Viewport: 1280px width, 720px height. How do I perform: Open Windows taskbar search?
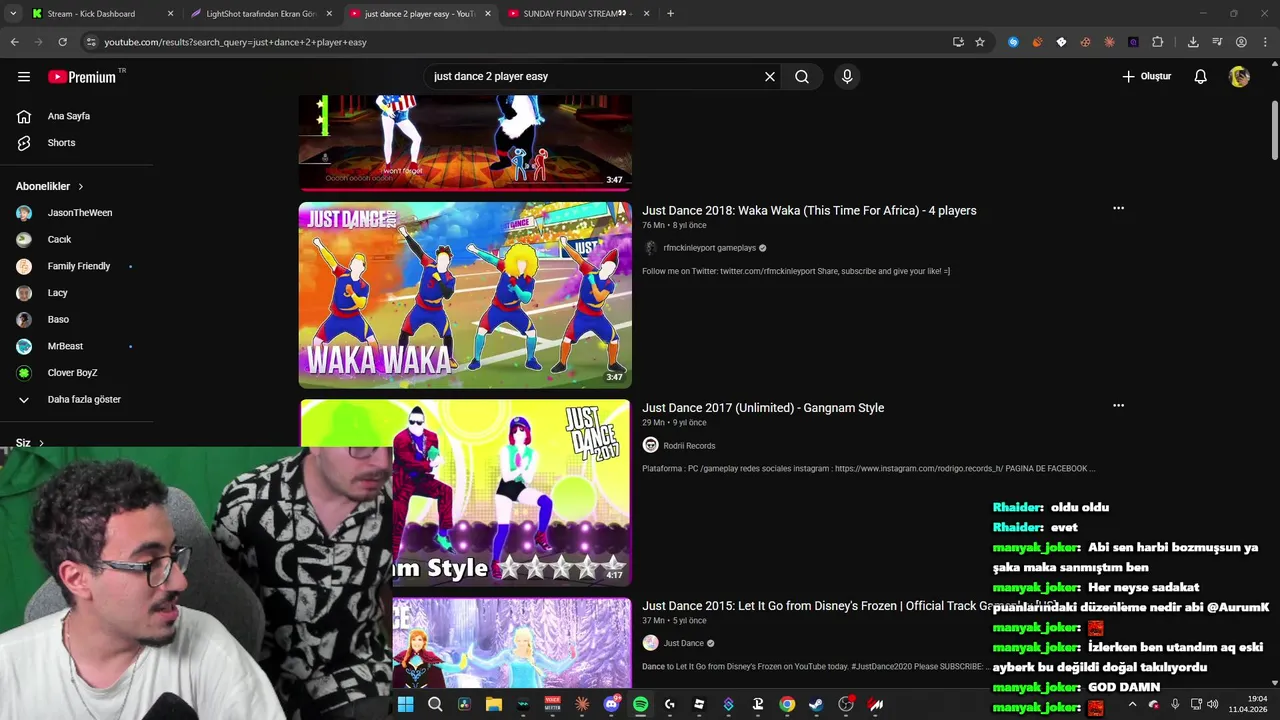click(x=435, y=704)
